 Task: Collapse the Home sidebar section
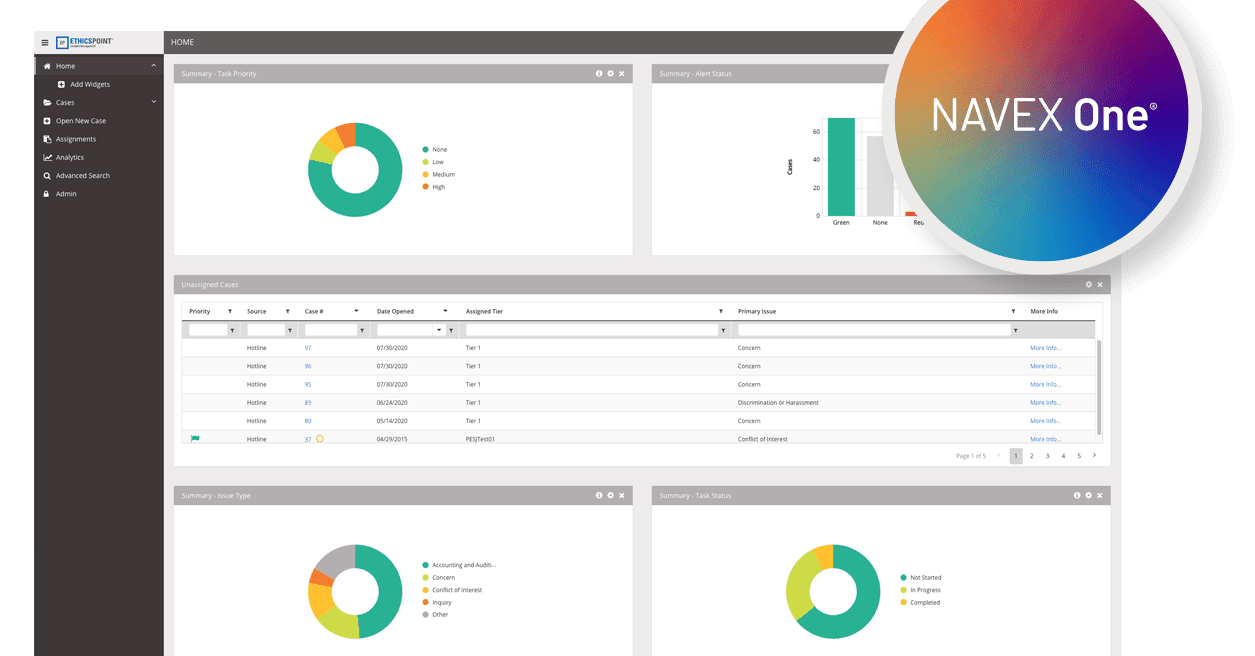coord(155,66)
